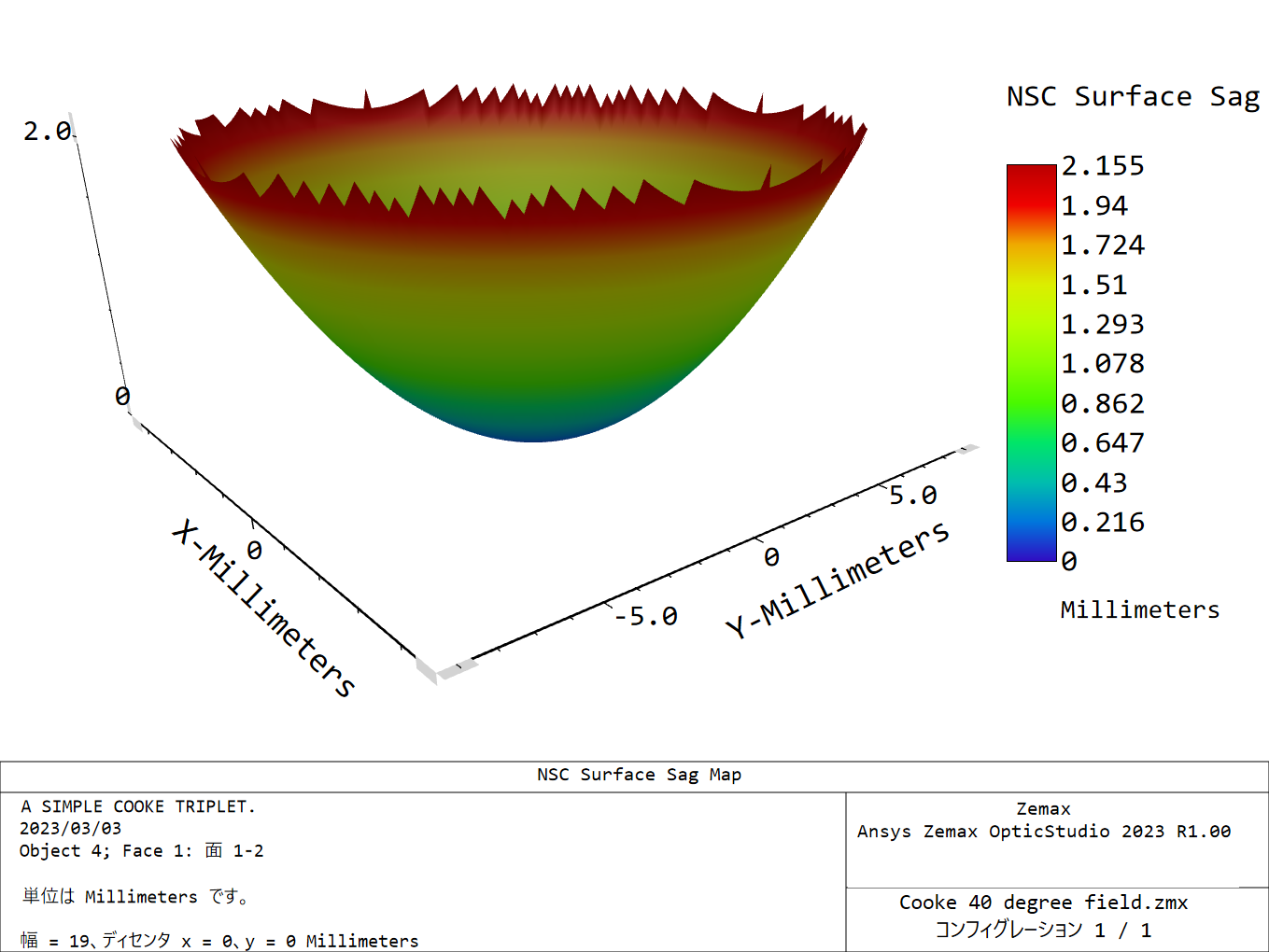Image resolution: width=1269 pixels, height=952 pixels.
Task: Click the "NSC Surface Sag" legend title
Action: coord(1133,97)
